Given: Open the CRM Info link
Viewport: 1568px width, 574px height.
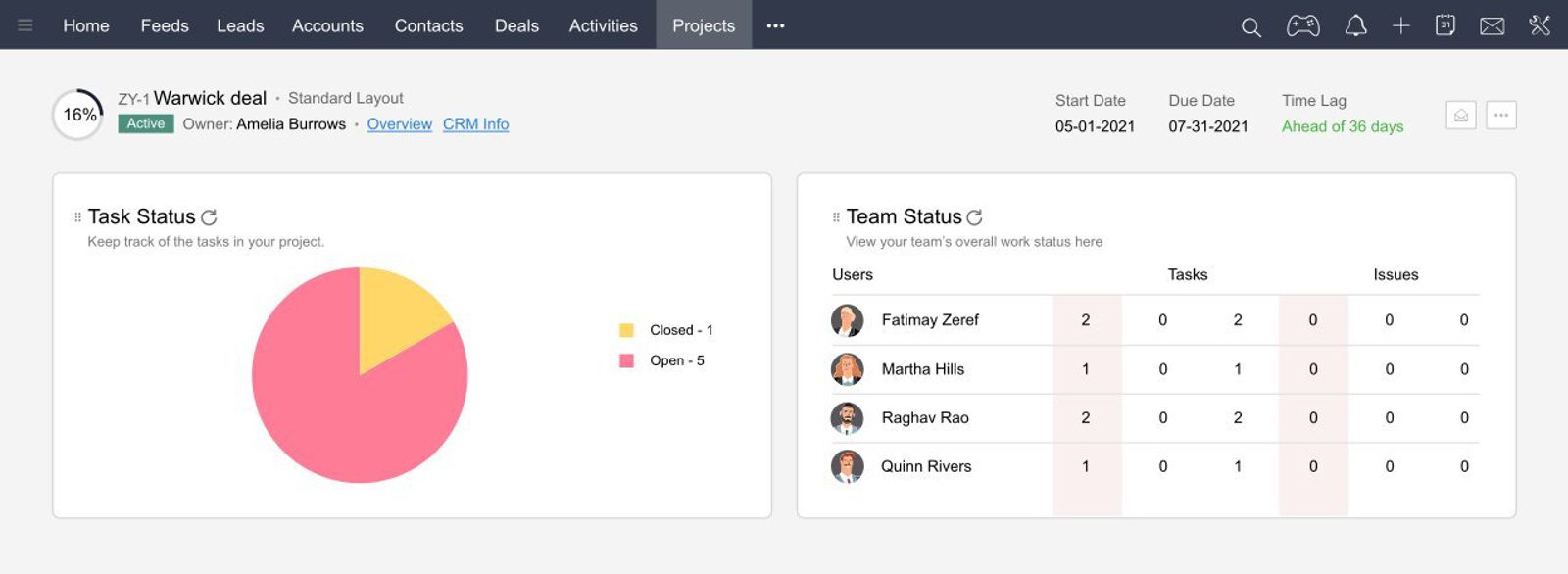Looking at the screenshot, I should point(475,124).
